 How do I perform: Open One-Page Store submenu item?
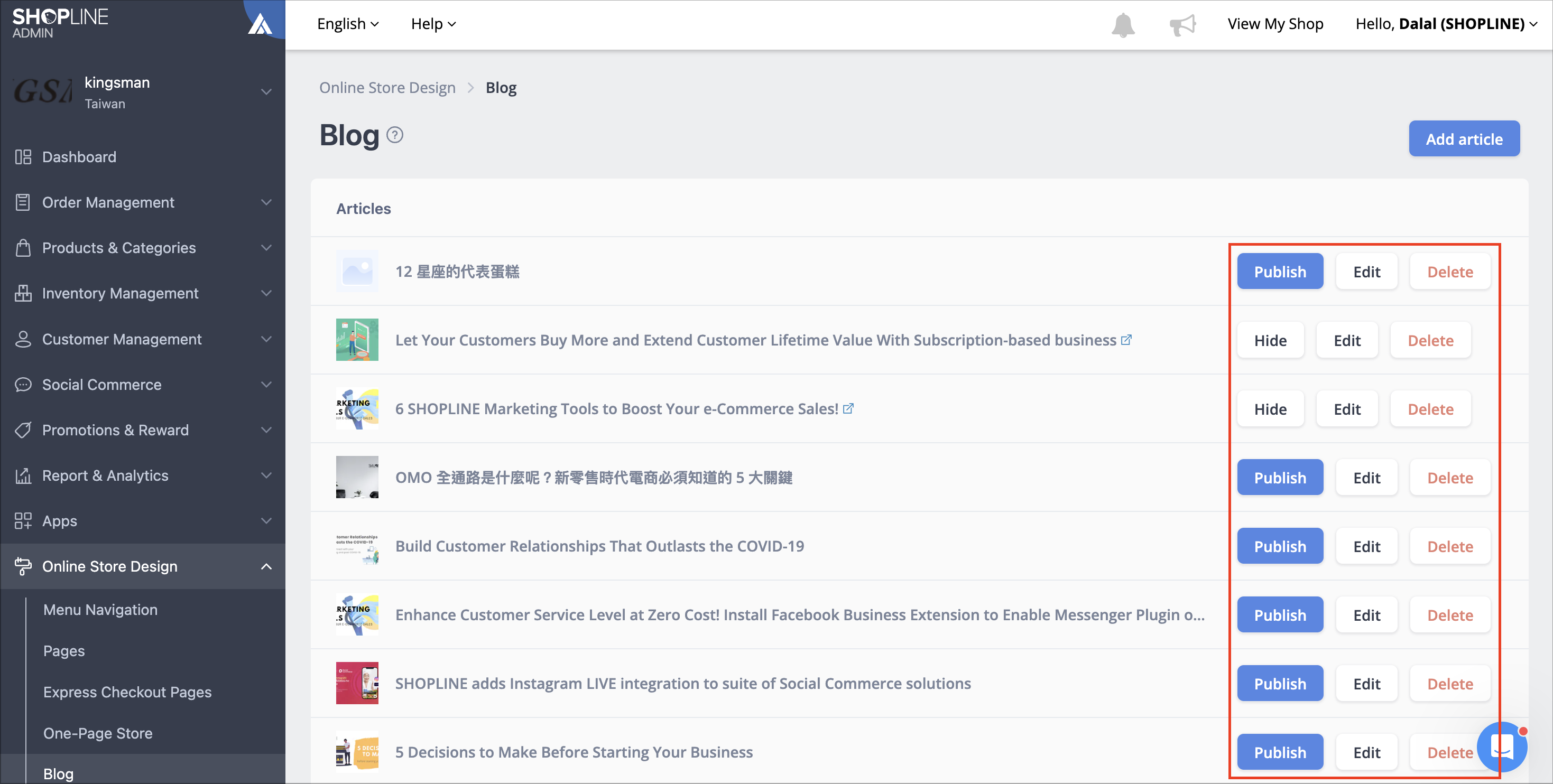[x=98, y=733]
